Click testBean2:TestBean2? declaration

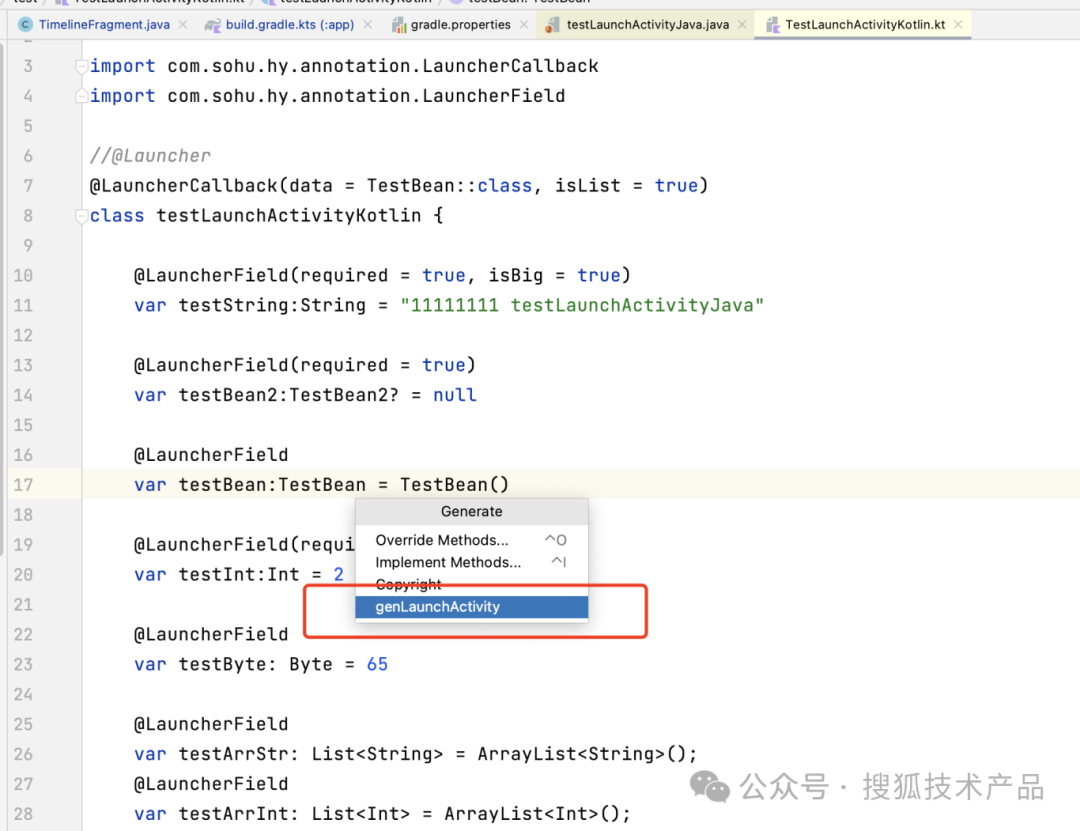(x=289, y=395)
